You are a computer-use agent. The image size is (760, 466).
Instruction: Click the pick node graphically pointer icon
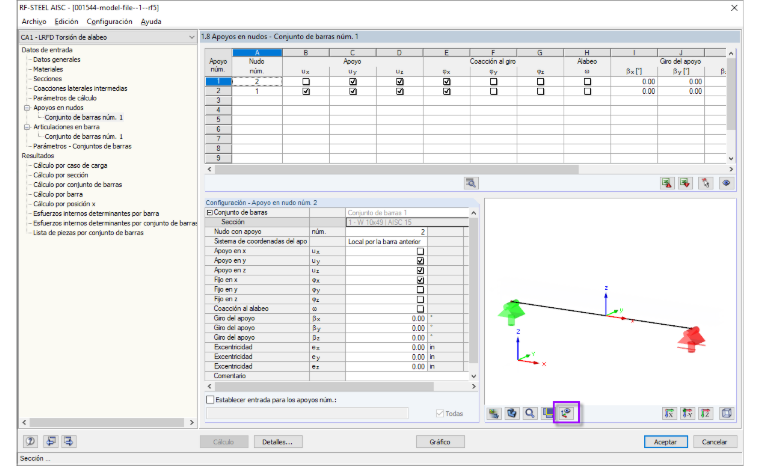(705, 183)
